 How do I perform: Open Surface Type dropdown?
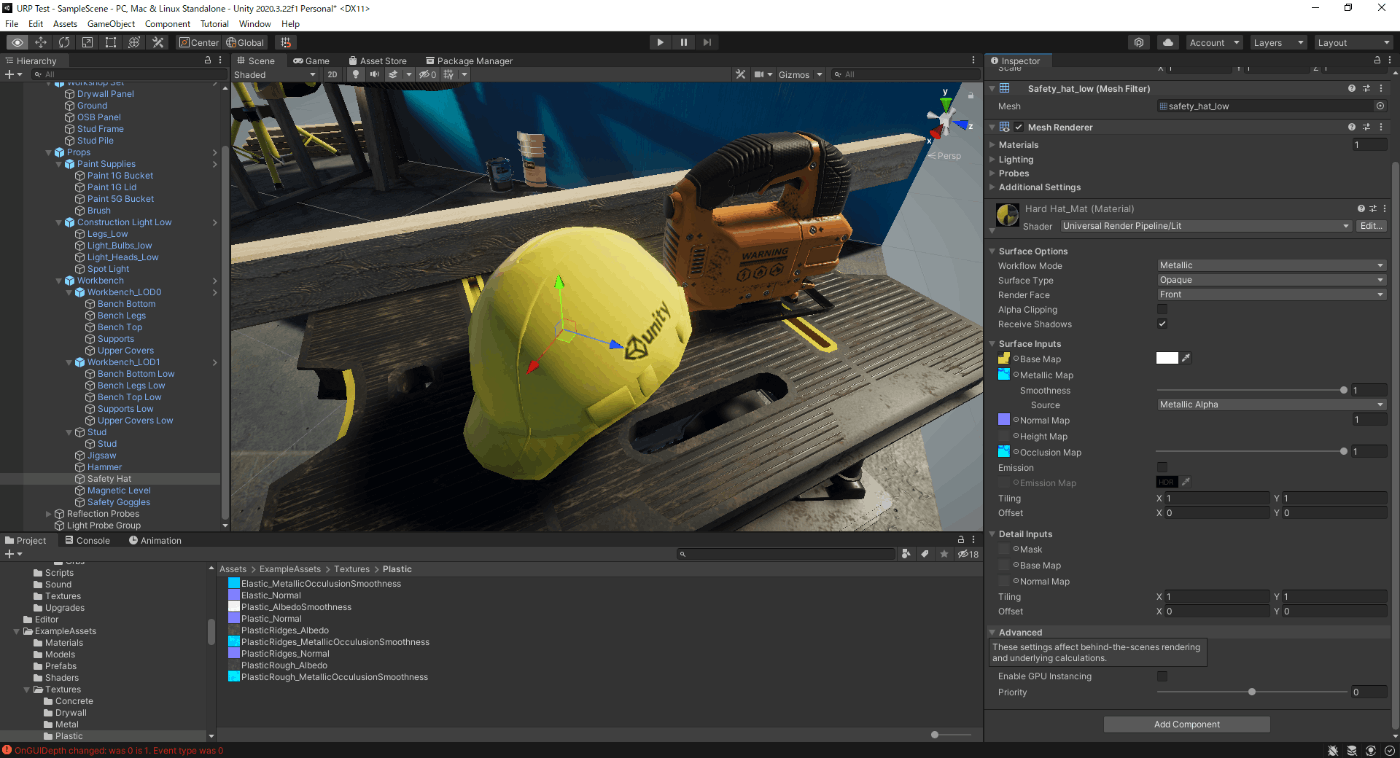1271,280
